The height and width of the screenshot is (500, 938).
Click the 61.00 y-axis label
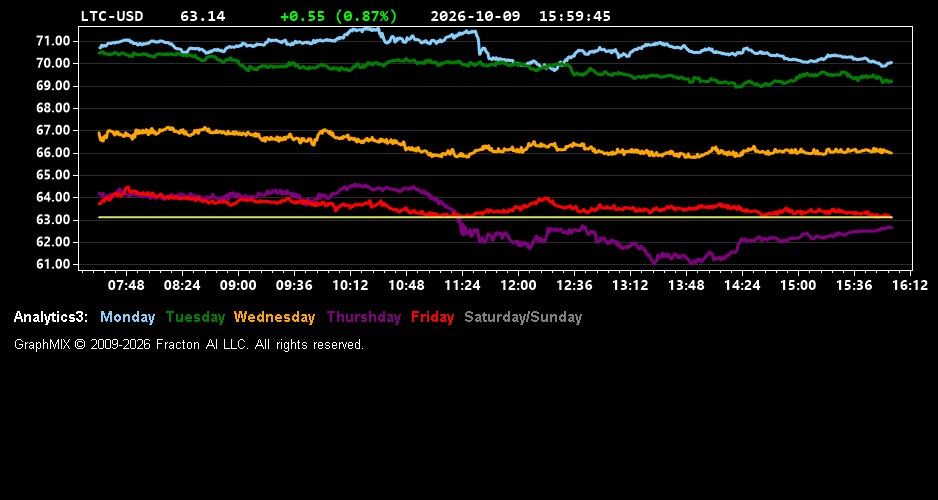point(54,264)
